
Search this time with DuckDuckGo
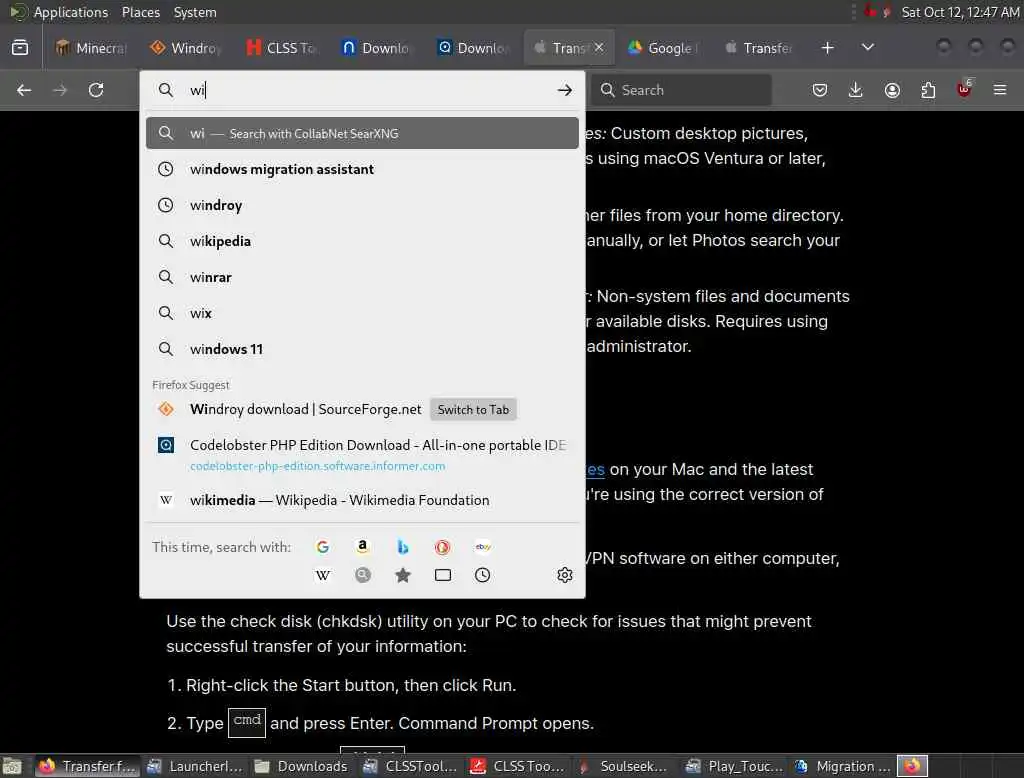coord(443,547)
